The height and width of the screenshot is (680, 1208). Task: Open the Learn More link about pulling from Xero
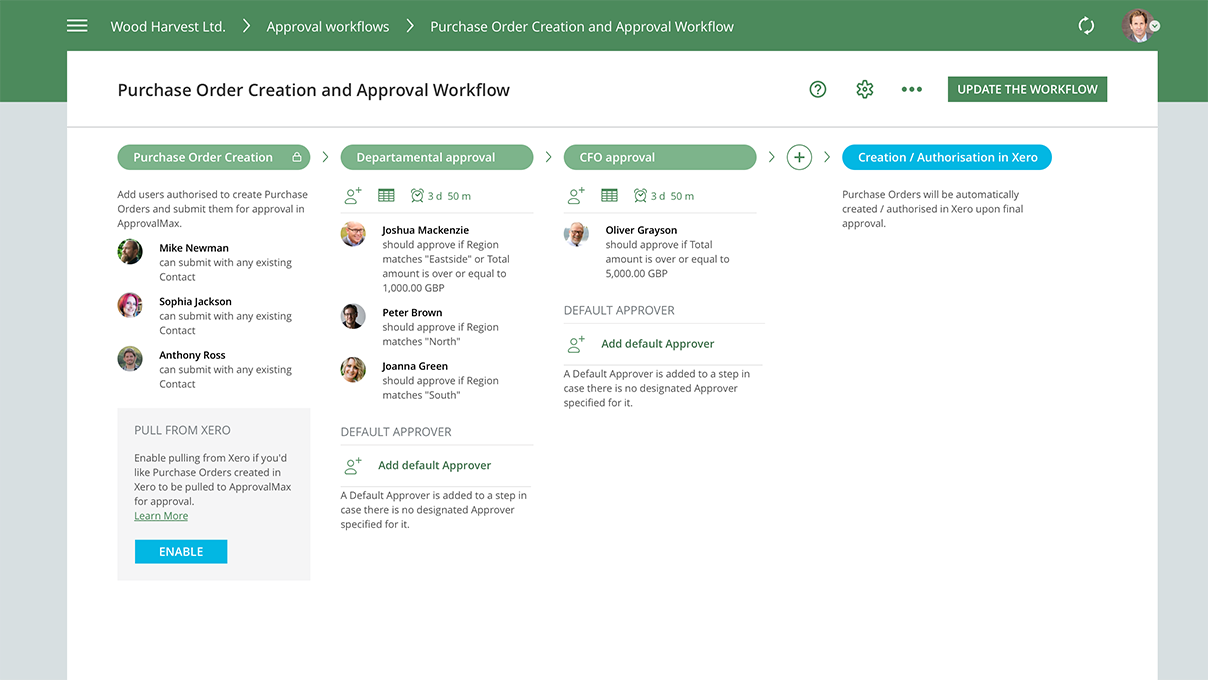coord(160,515)
